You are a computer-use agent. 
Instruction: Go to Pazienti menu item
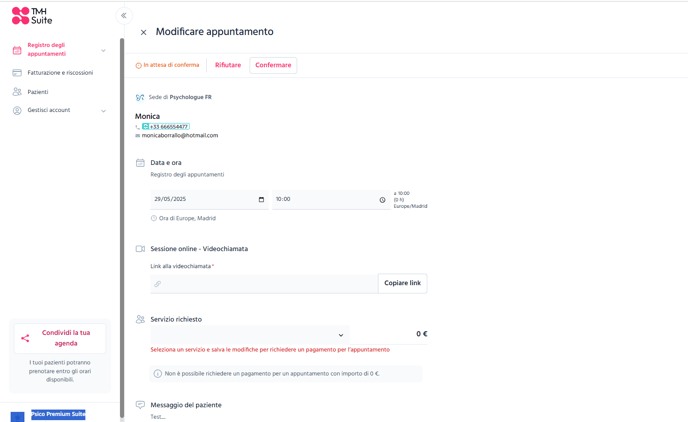click(x=38, y=92)
